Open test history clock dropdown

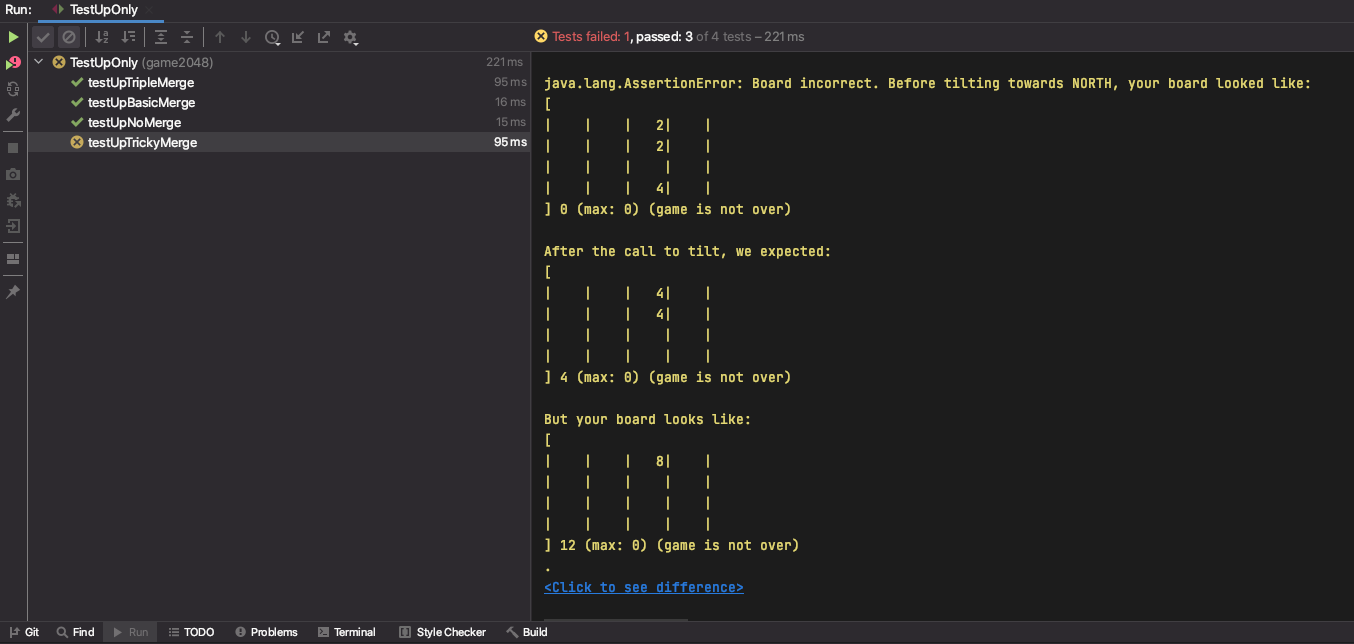coord(273,37)
